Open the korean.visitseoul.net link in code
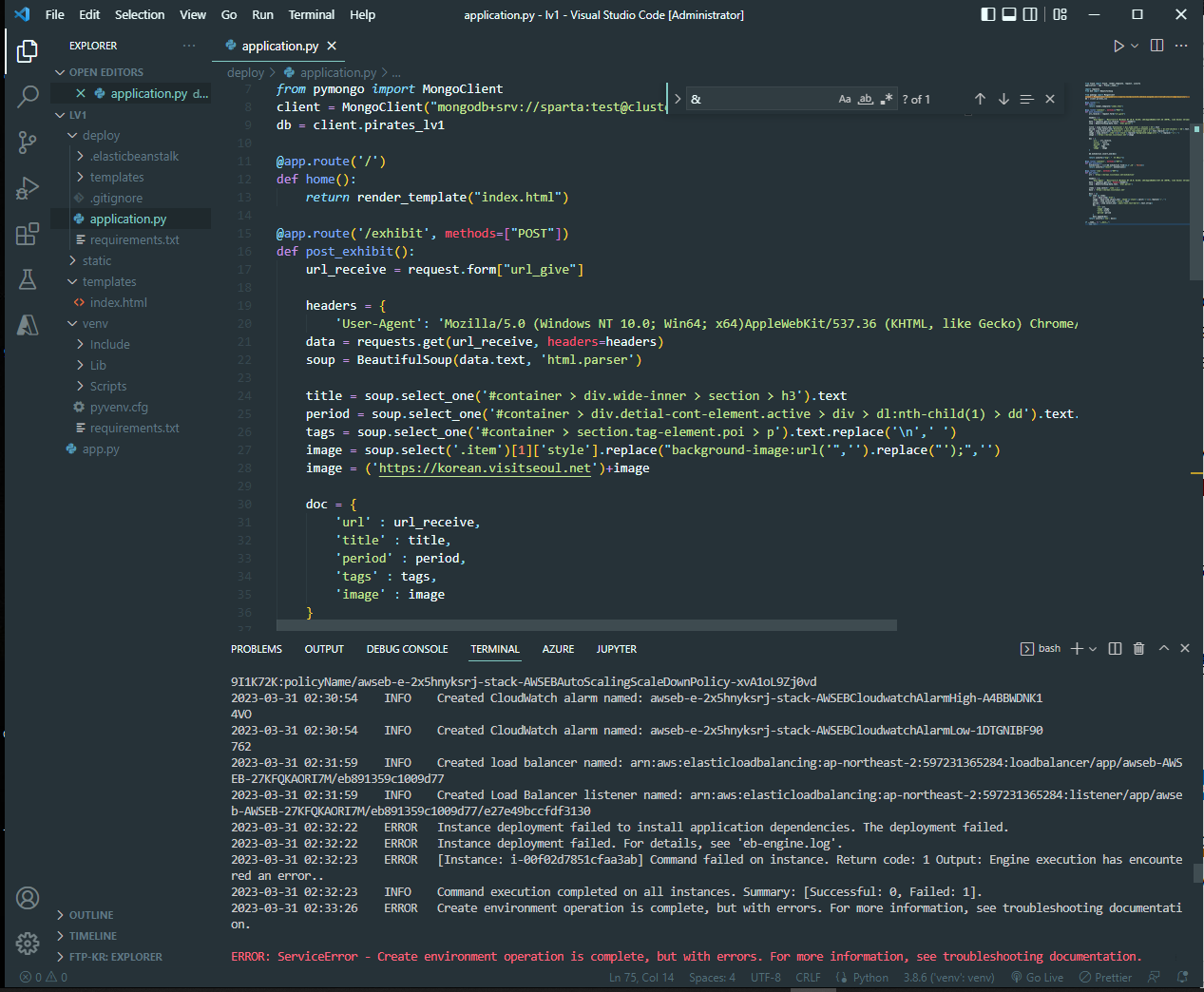1204x992 pixels. point(485,468)
